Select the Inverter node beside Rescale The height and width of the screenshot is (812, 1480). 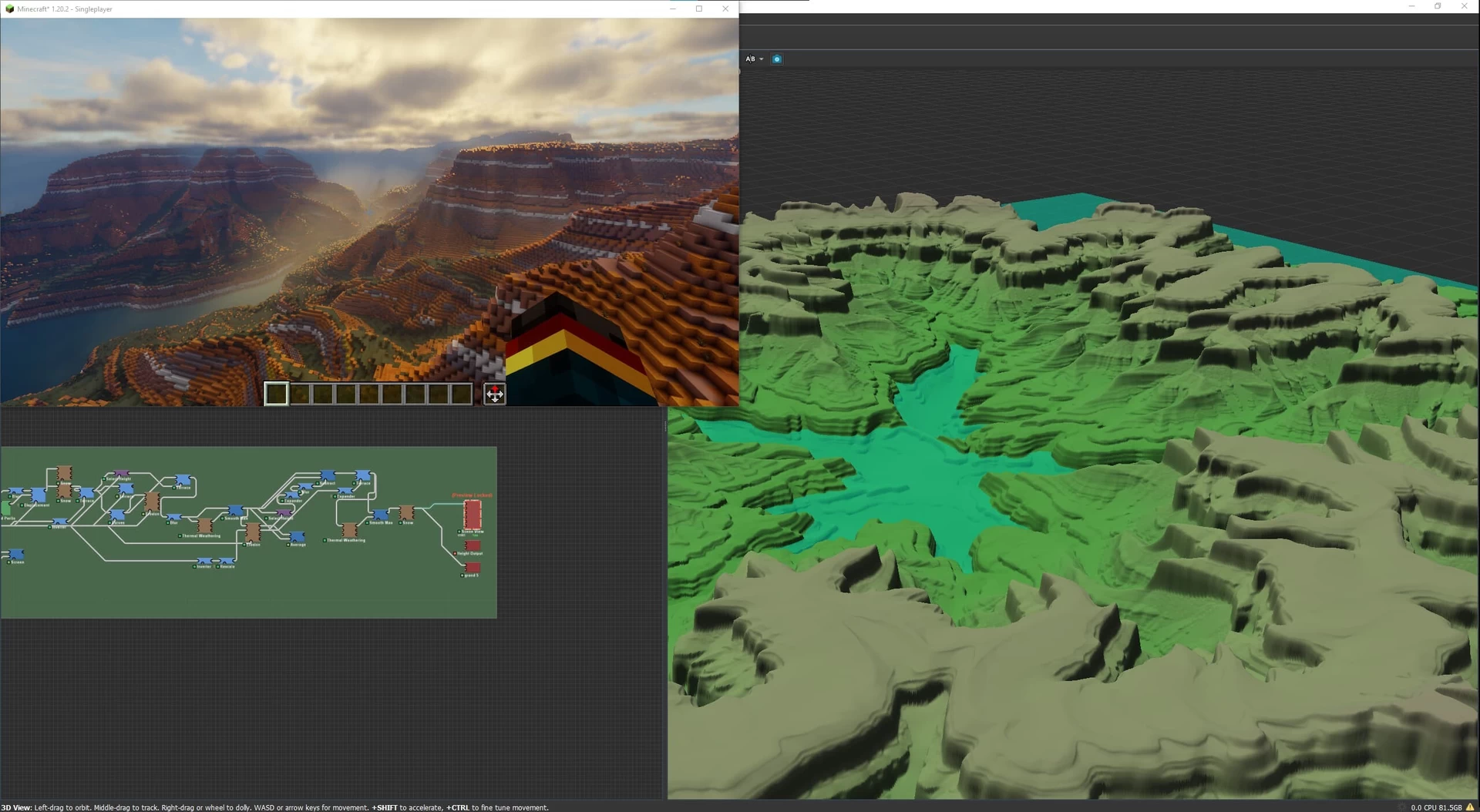205,561
